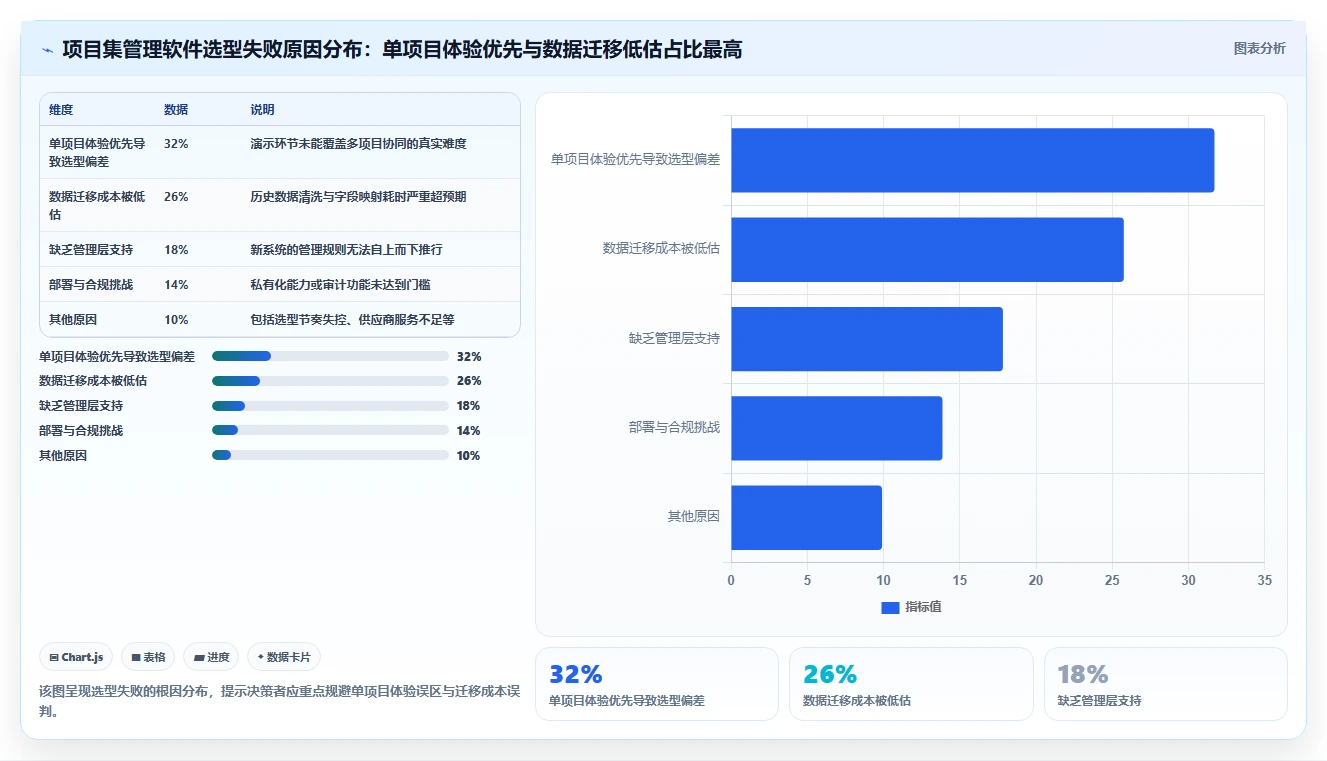
Task: Click table value 18% in 数据 column
Action: pos(176,249)
